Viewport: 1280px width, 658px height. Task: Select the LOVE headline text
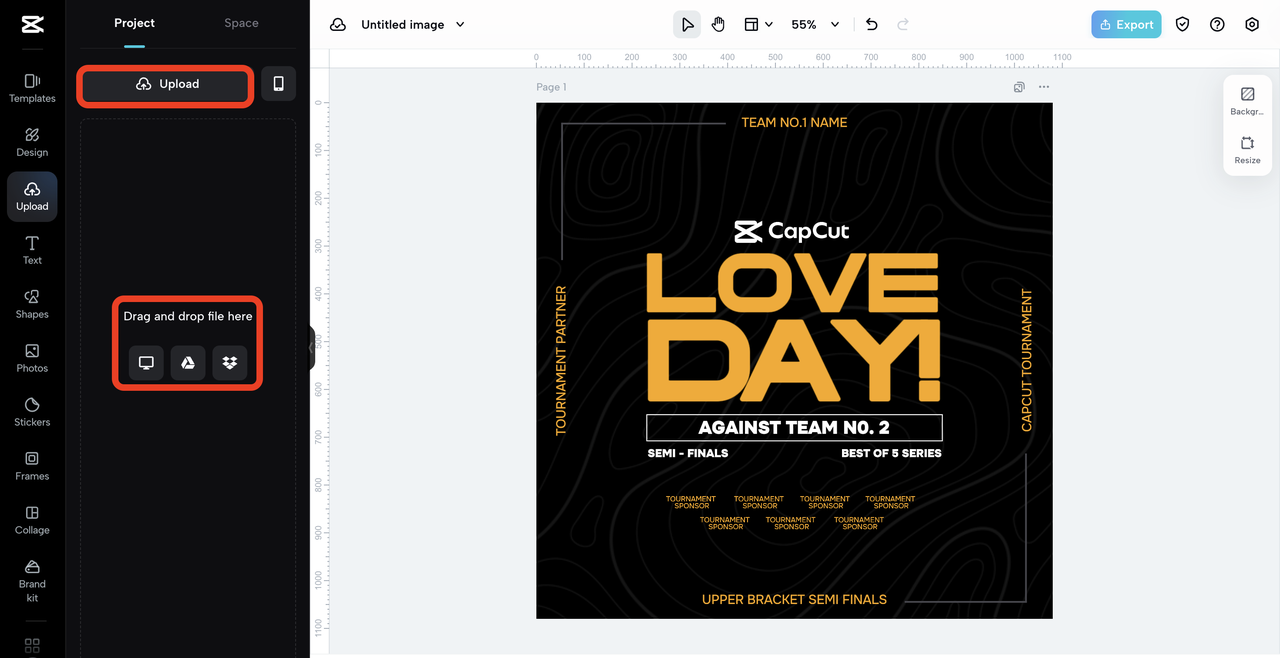[793, 284]
